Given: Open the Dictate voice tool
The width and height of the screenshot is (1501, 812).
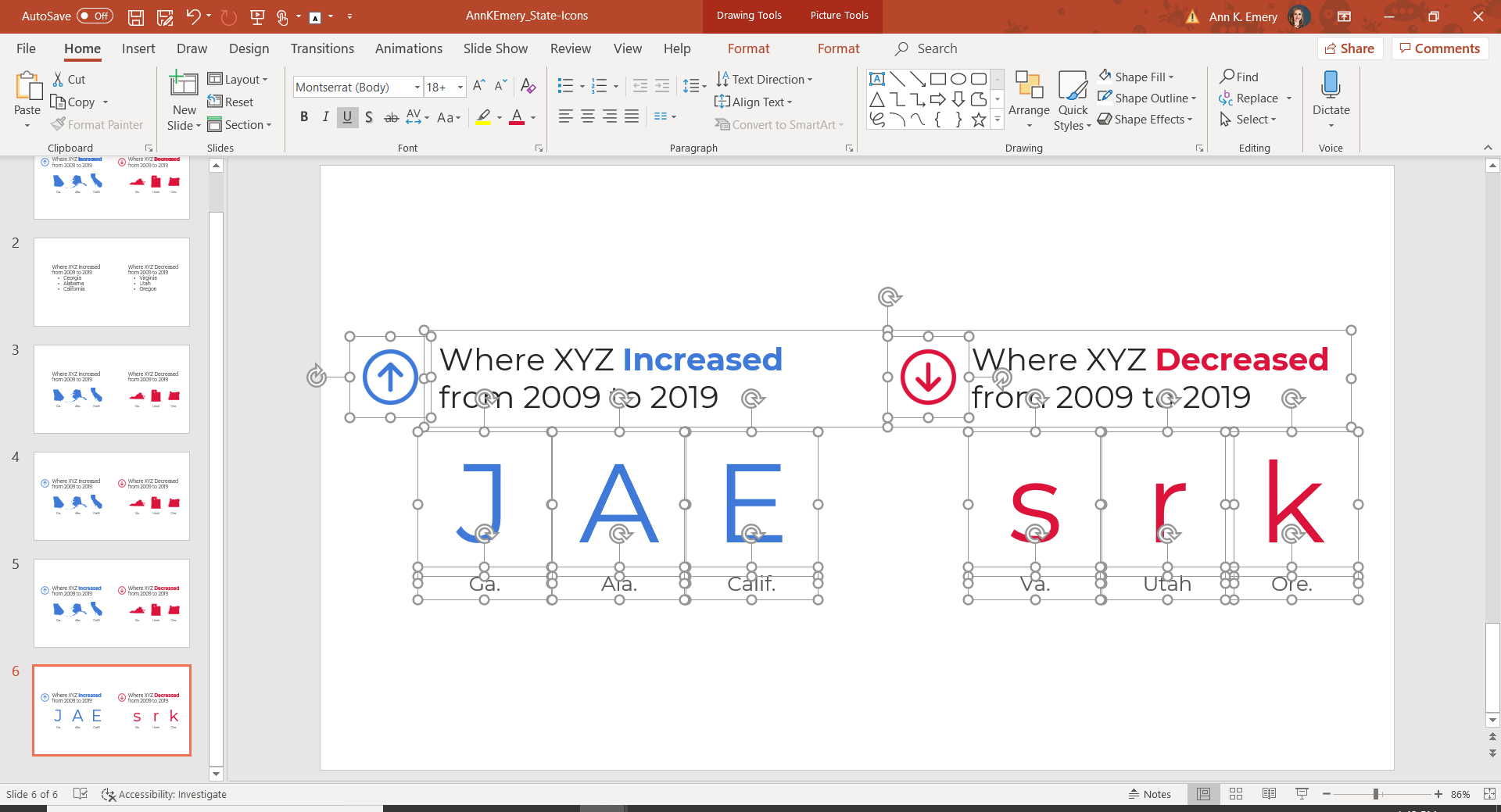Looking at the screenshot, I should click(x=1330, y=94).
